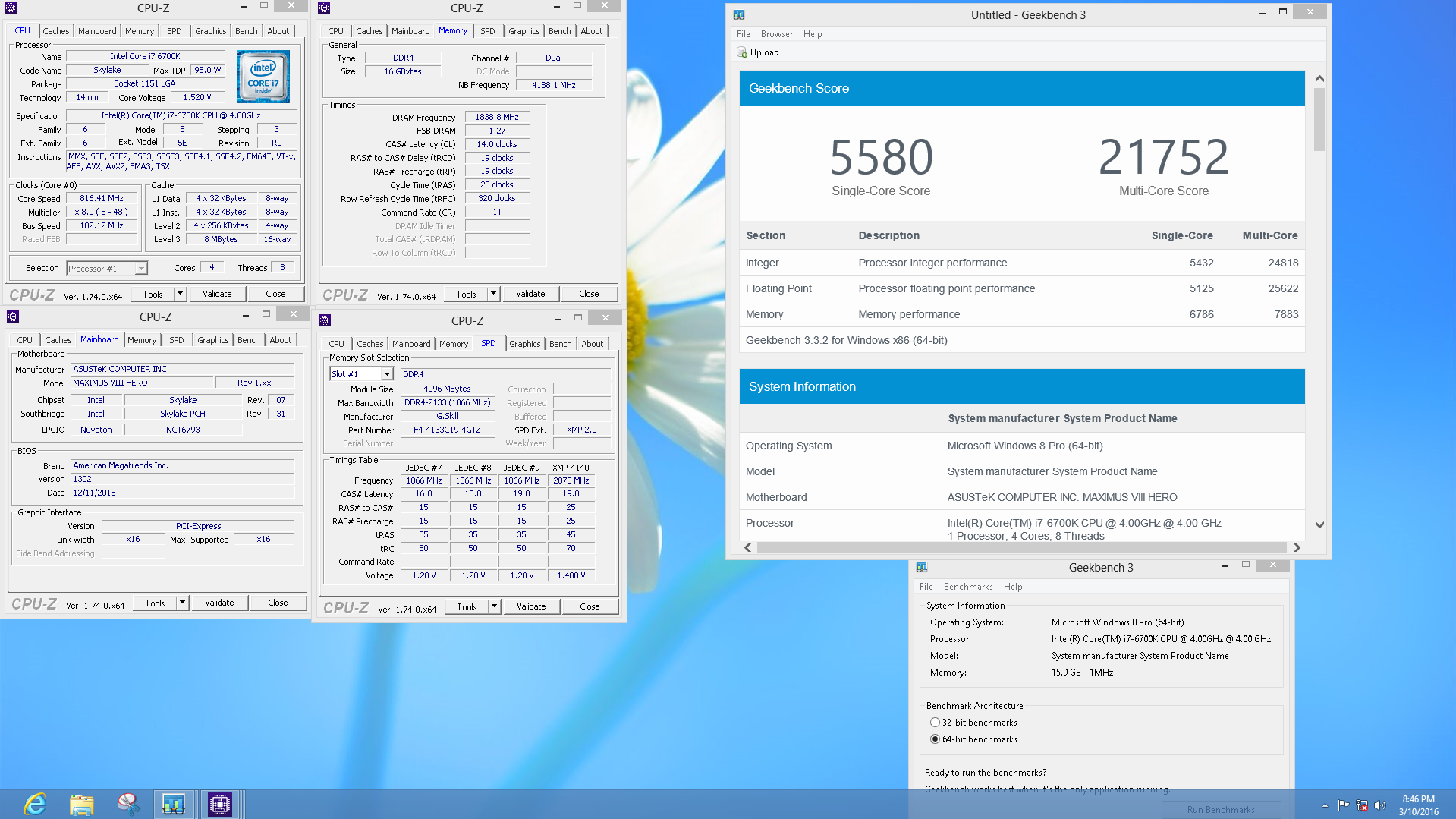The image size is (1456, 819).
Task: Expand Tools dropdown arrow in CPU-Z CPU window
Action: click(180, 294)
